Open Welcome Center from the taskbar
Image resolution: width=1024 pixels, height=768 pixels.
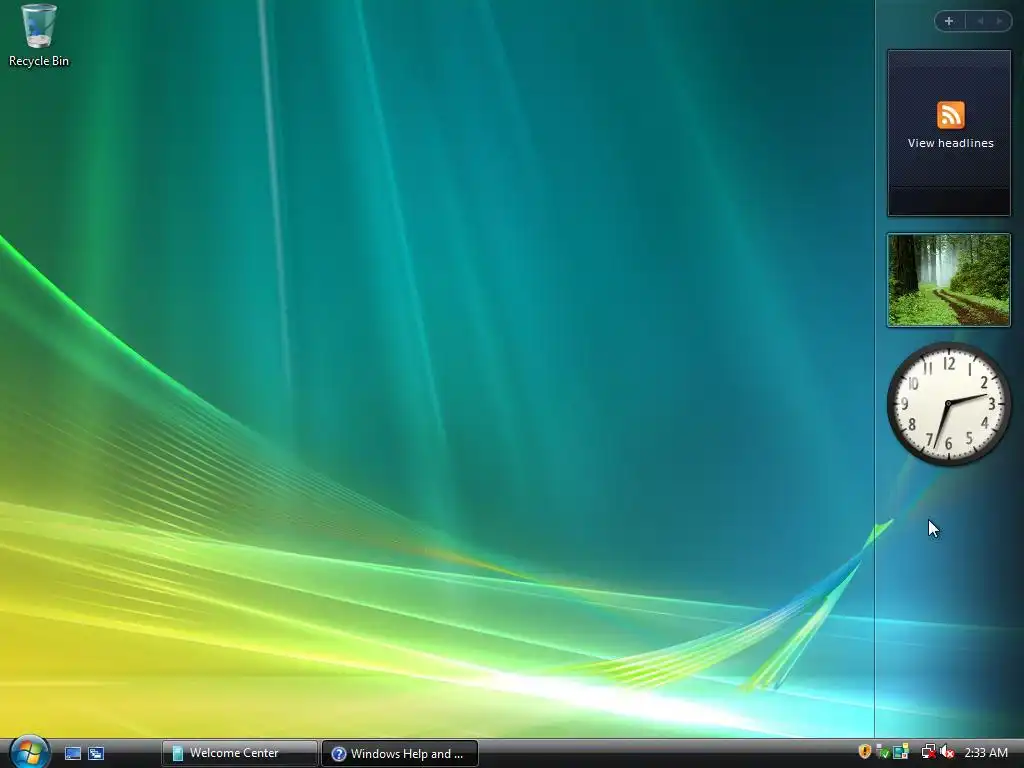point(239,754)
